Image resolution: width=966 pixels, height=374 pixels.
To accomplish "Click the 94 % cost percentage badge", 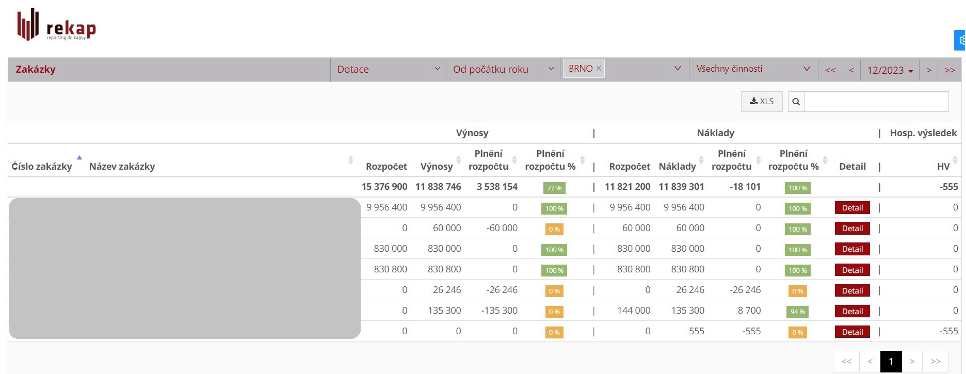I will pyautogui.click(x=798, y=312).
